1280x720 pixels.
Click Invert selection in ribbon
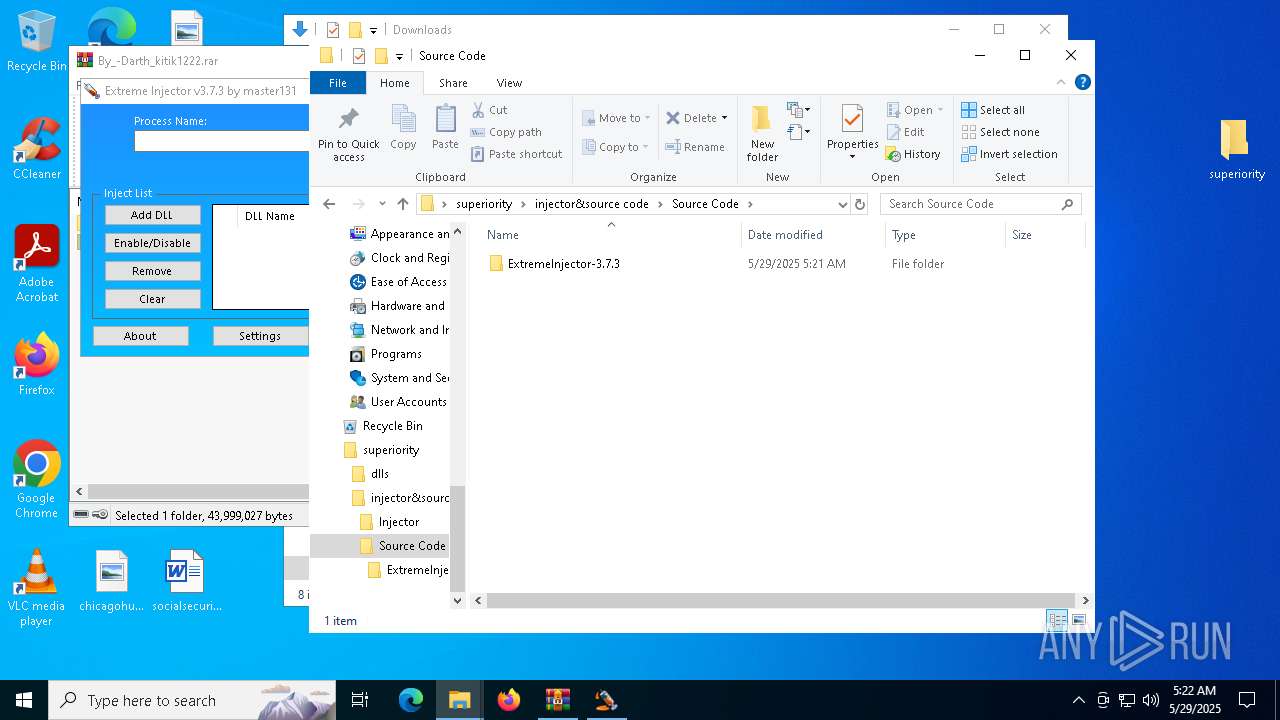[x=1009, y=154]
